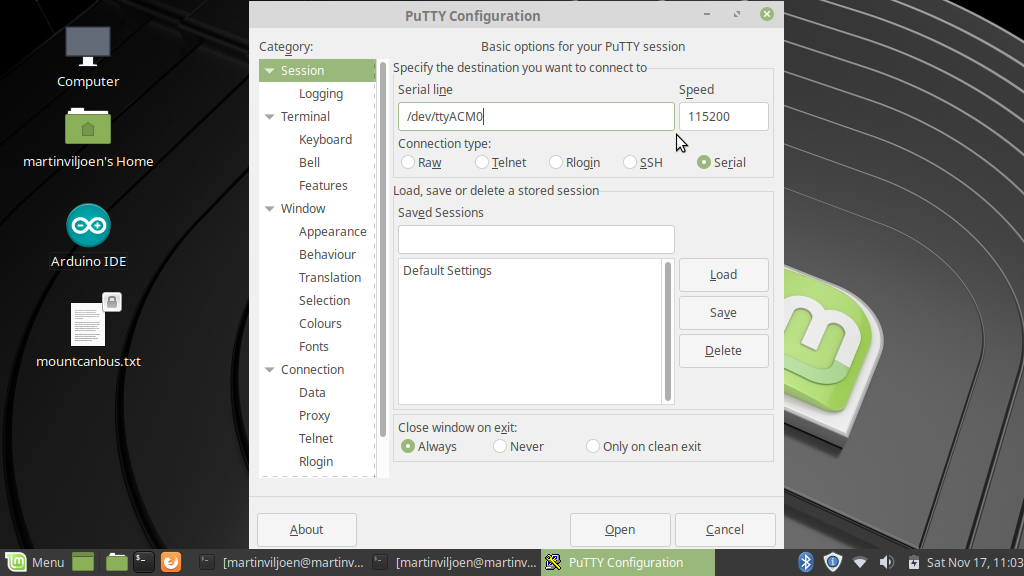The height and width of the screenshot is (576, 1024).
Task: Open the terminal launcher in the taskbar
Action: [143, 562]
